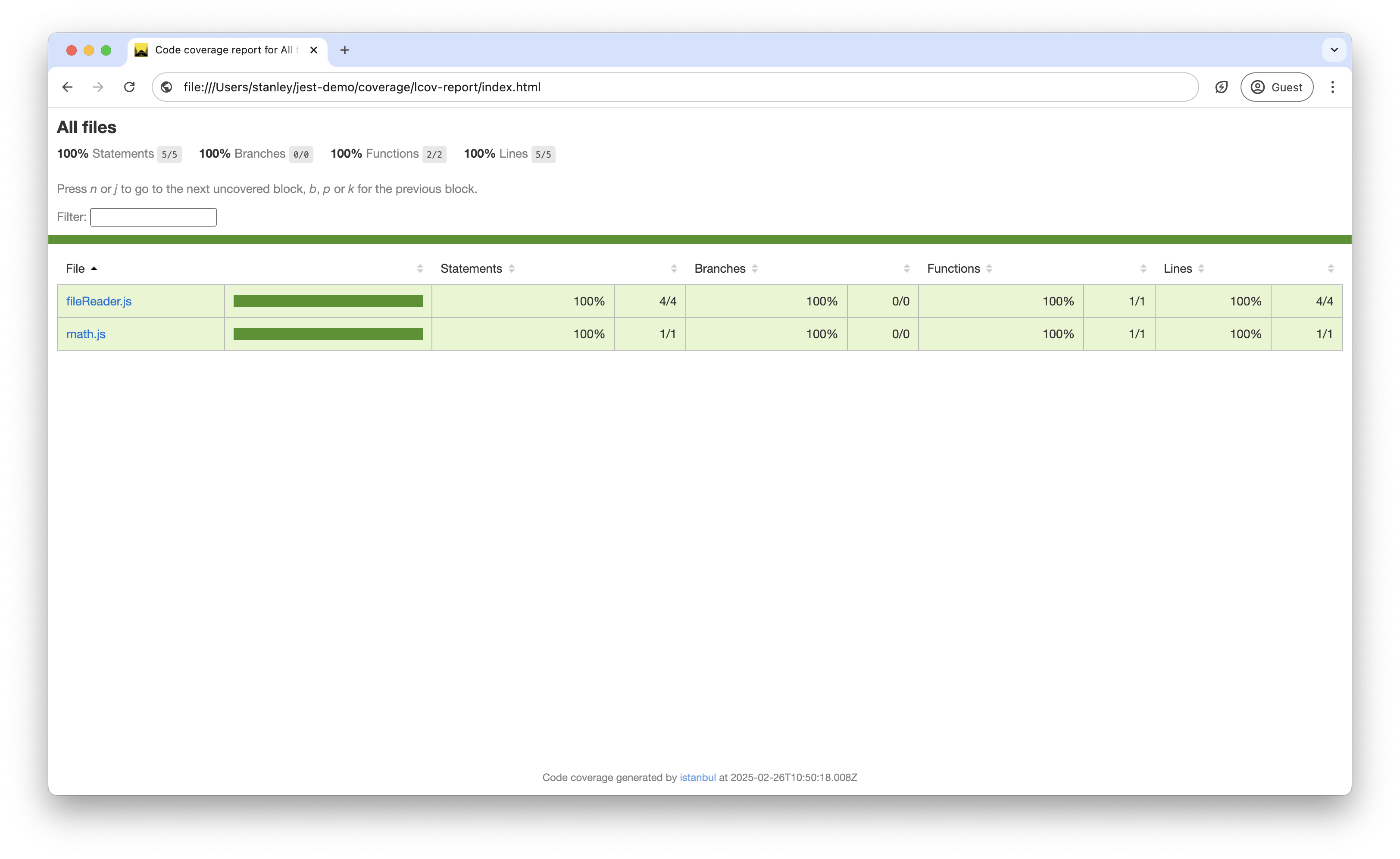Sort by Lines column header
Image resolution: width=1400 pixels, height=859 pixels.
[1184, 268]
